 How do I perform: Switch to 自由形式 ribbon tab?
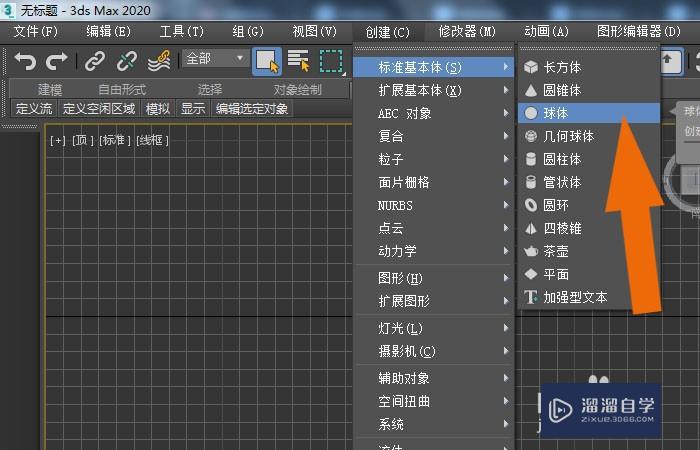(x=122, y=90)
